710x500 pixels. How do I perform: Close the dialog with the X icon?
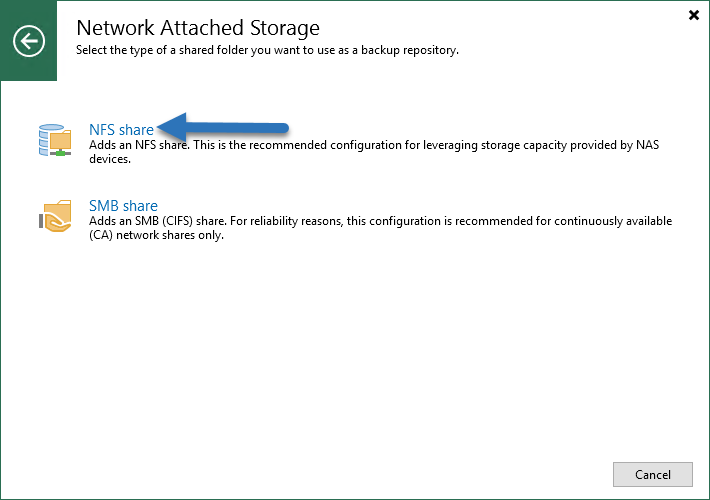coord(693,15)
